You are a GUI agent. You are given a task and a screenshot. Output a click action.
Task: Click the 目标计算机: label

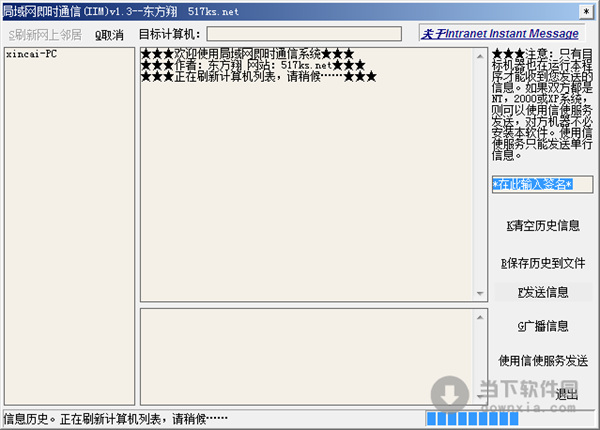(169, 34)
